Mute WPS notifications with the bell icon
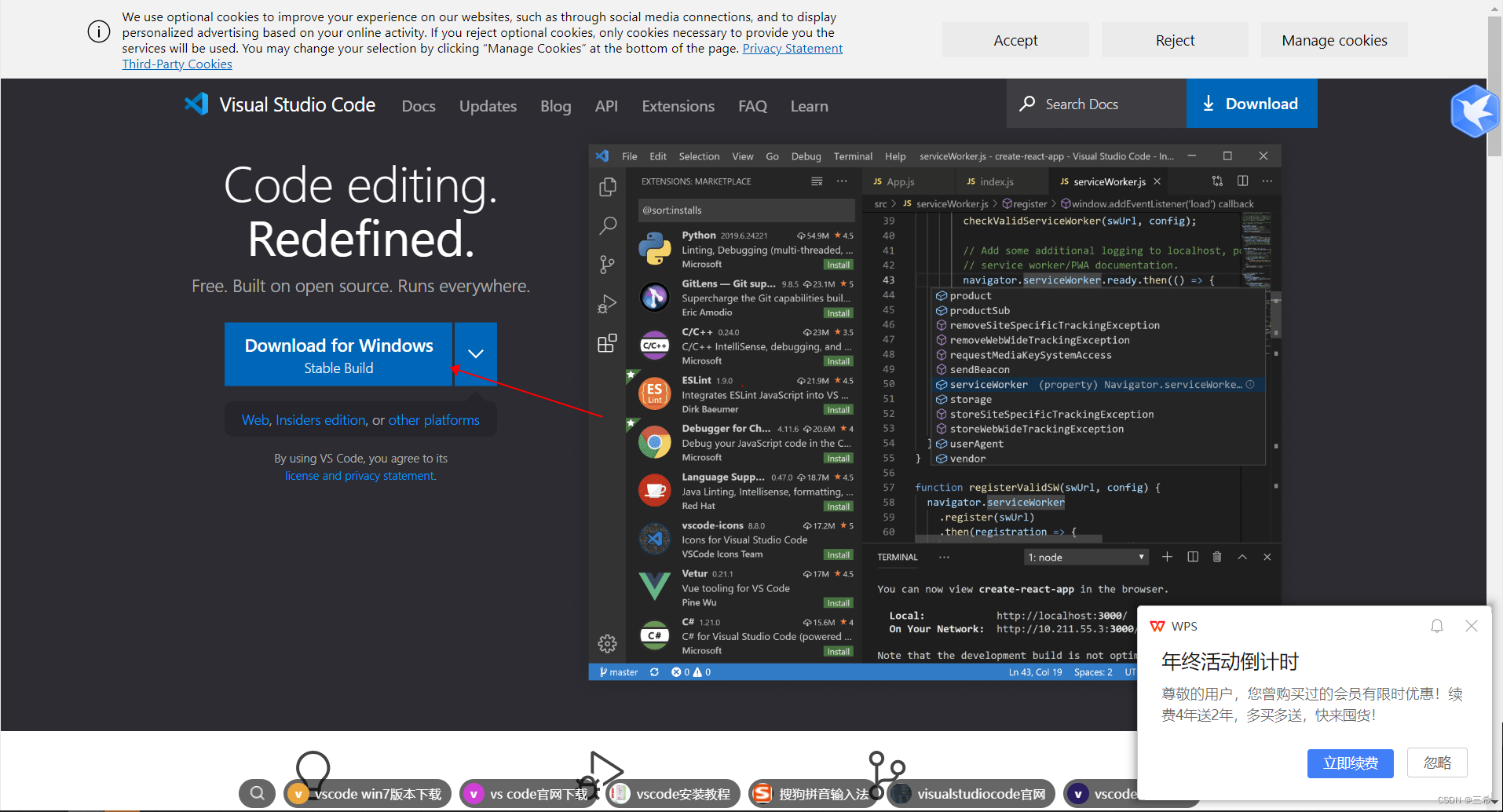 tap(1437, 626)
